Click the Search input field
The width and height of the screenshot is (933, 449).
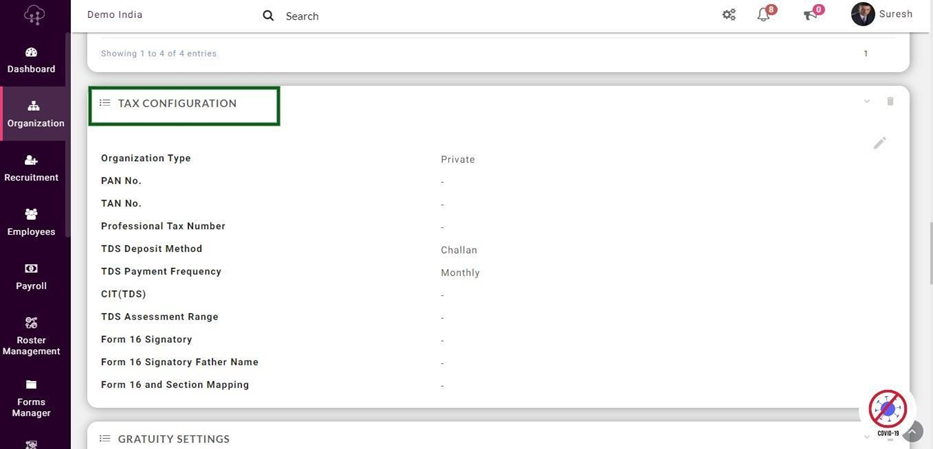click(x=400, y=16)
